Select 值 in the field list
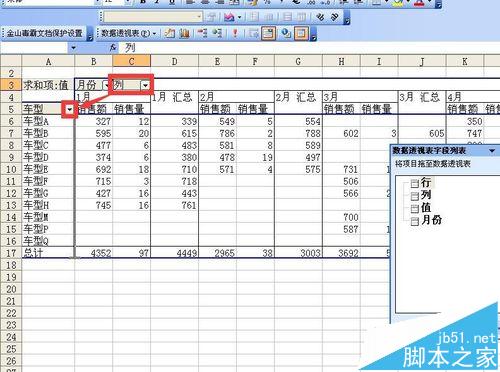The width and height of the screenshot is (500, 372). (x=426, y=207)
